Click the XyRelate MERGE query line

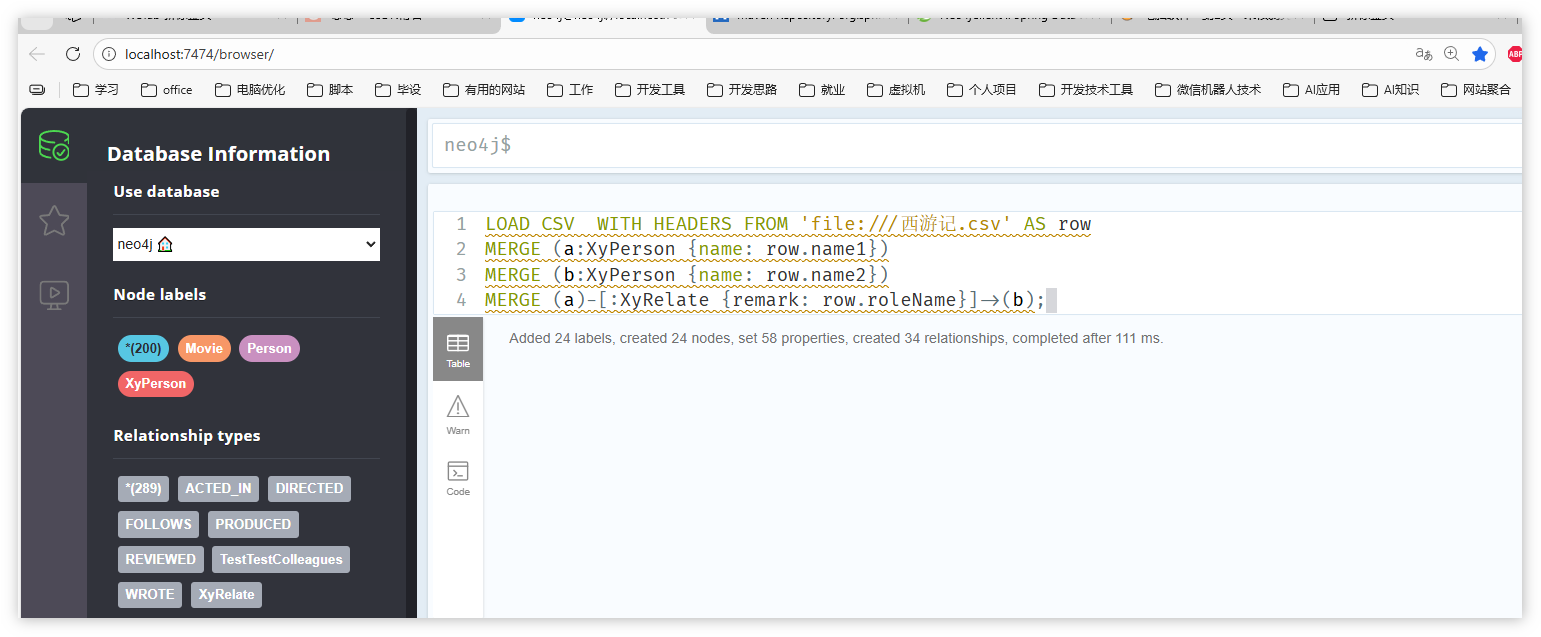[765, 300]
